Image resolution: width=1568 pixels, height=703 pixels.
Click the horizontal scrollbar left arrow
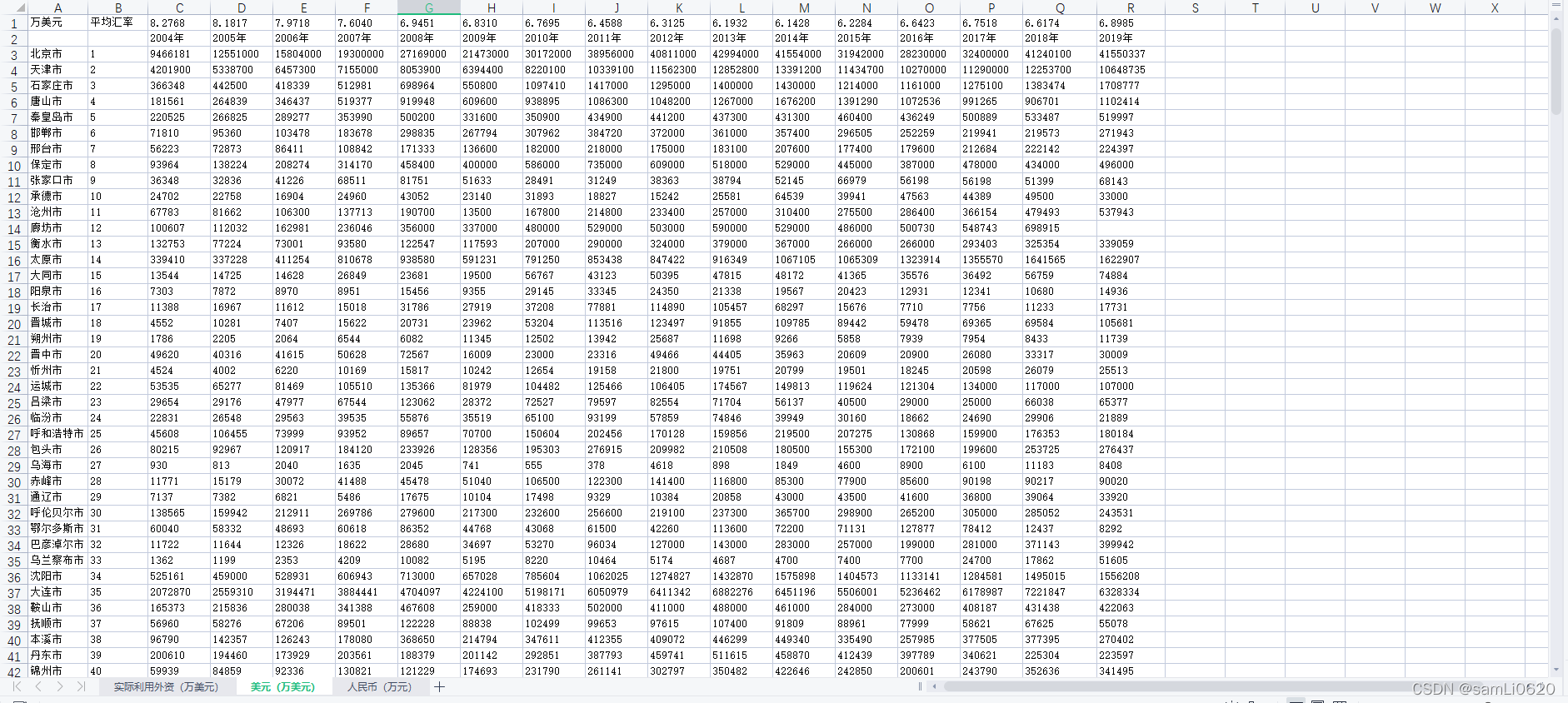click(935, 687)
